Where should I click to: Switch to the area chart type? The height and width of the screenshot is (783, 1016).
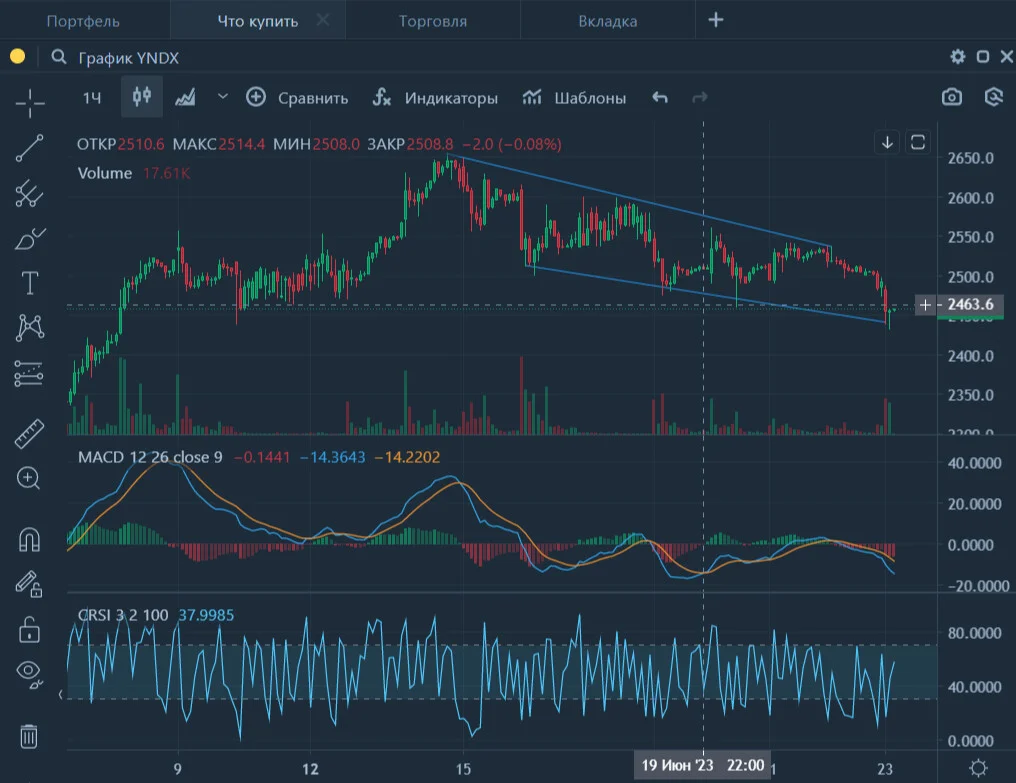tap(185, 98)
